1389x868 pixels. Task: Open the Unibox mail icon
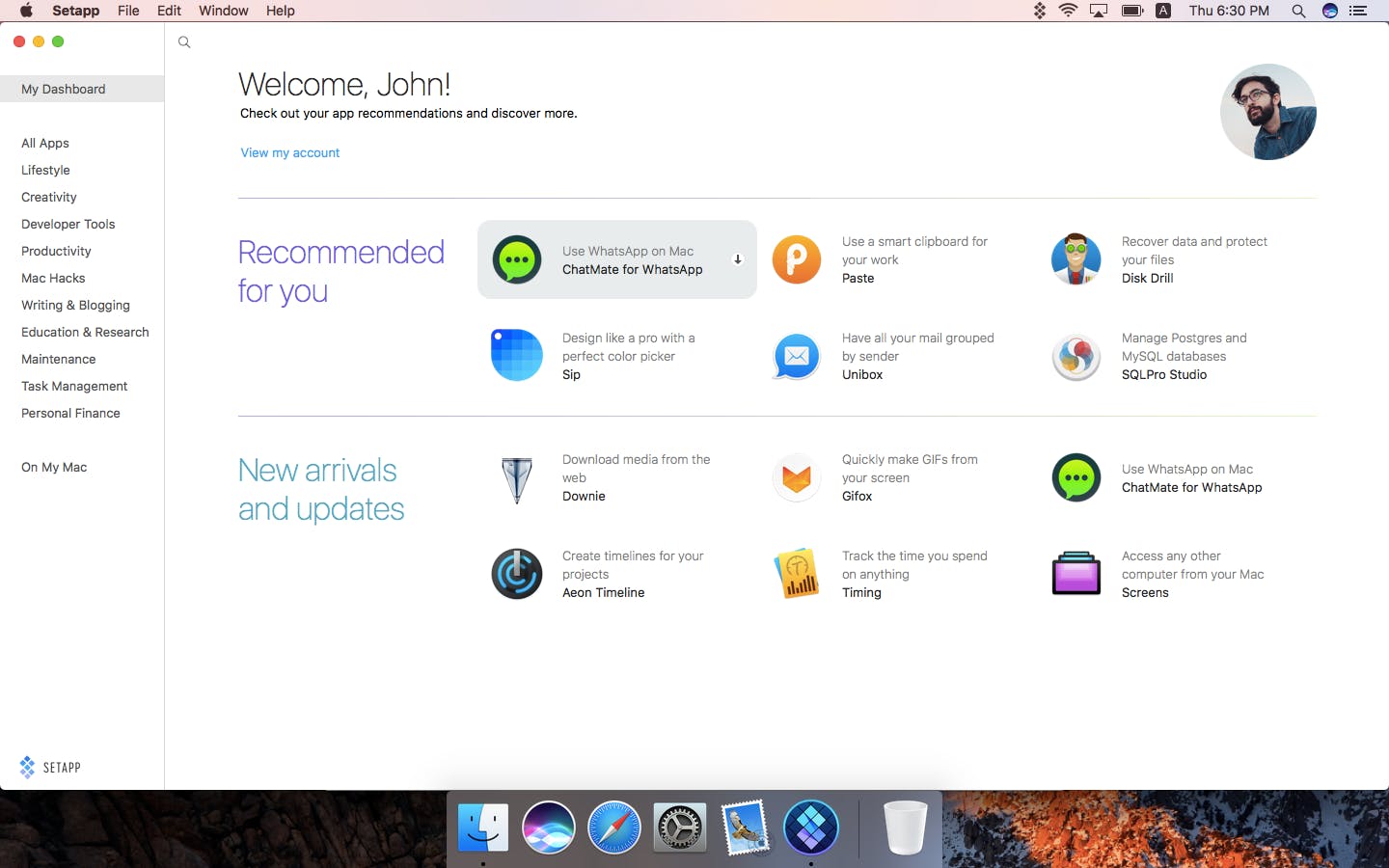tap(797, 356)
